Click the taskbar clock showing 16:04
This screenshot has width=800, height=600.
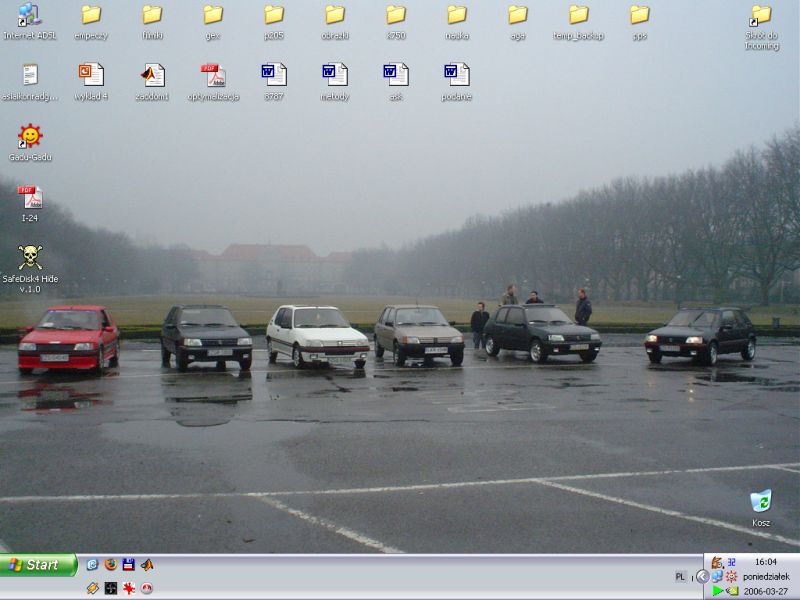[765, 562]
